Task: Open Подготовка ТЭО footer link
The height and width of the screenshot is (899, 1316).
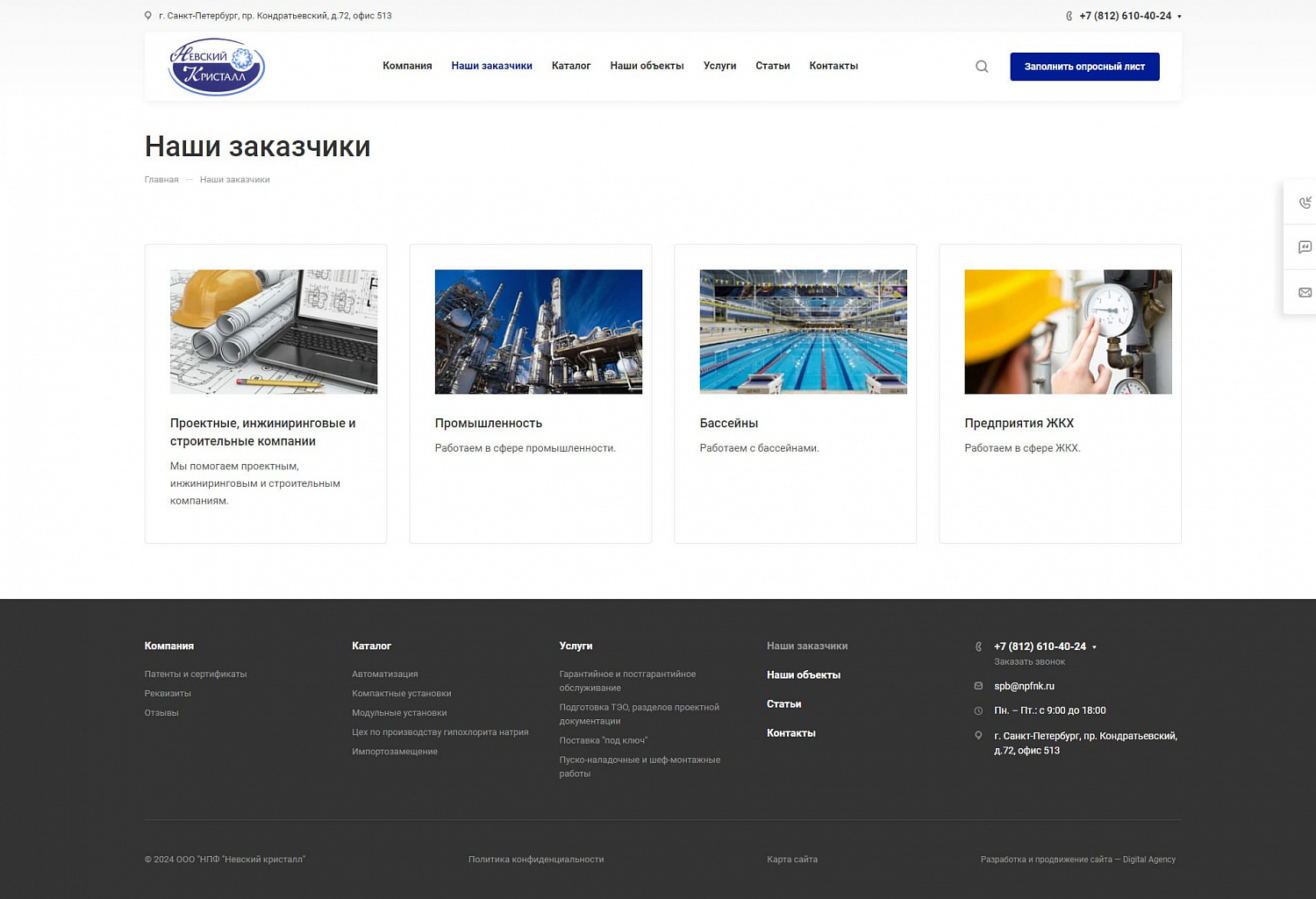Action: click(x=640, y=715)
